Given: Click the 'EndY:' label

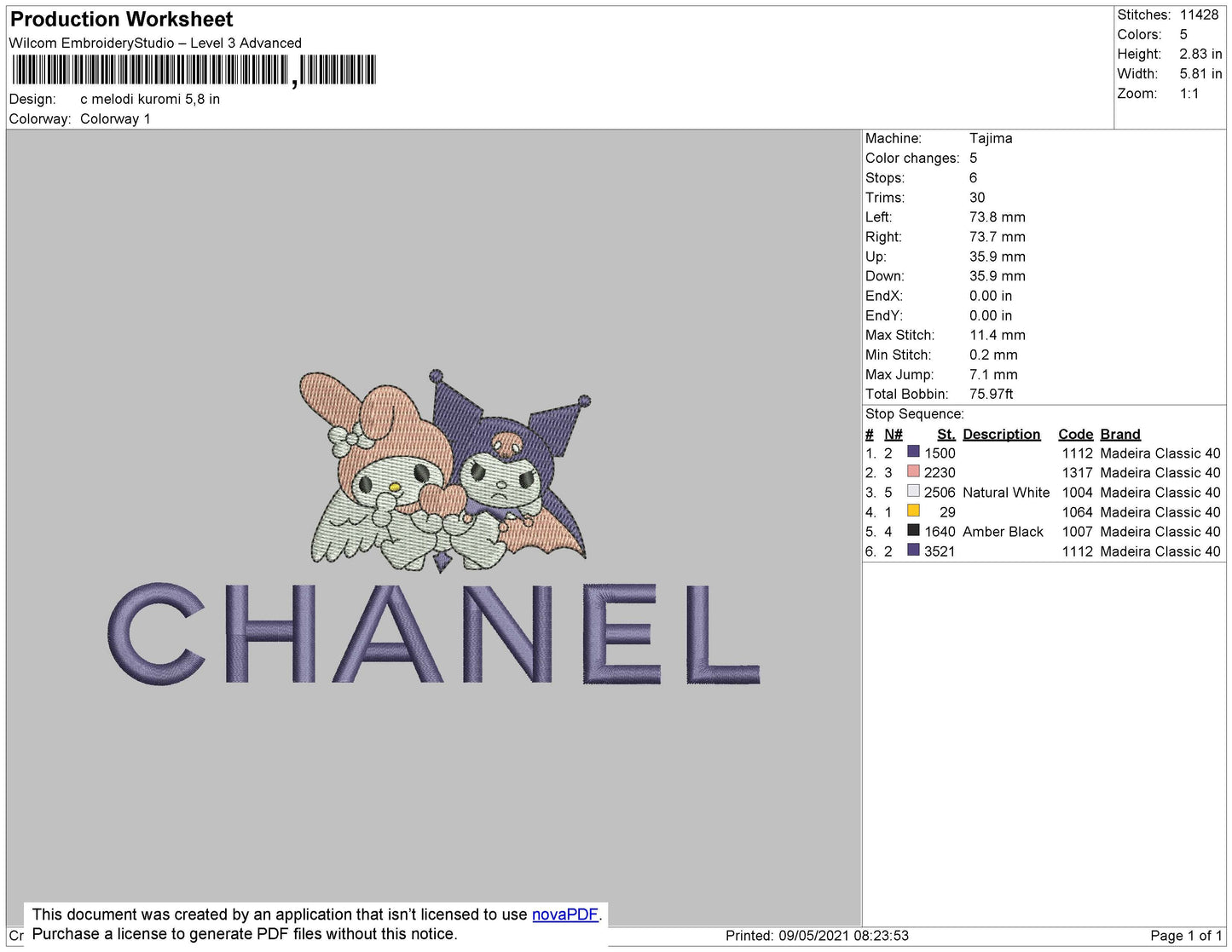Looking at the screenshot, I should coord(884,315).
